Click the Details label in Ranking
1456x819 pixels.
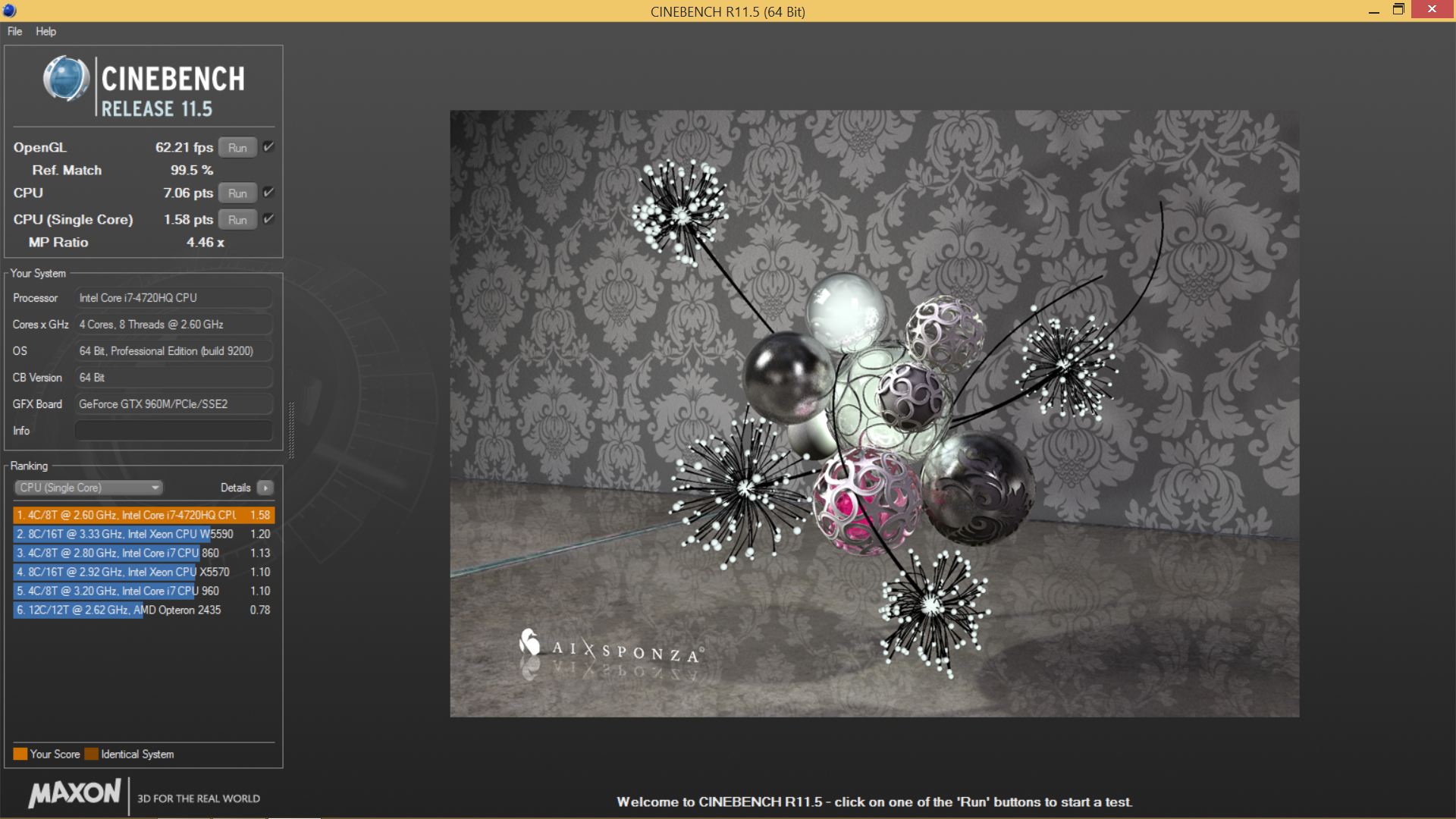tap(235, 488)
